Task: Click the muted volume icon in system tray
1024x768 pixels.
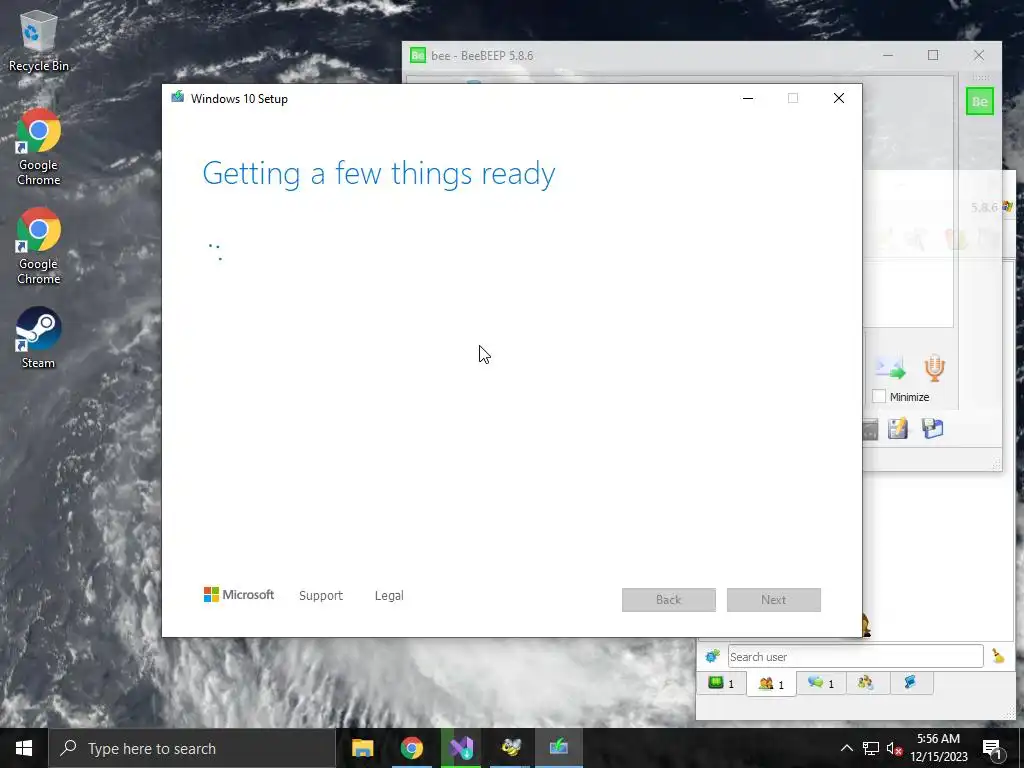Action: pyautogui.click(x=894, y=748)
